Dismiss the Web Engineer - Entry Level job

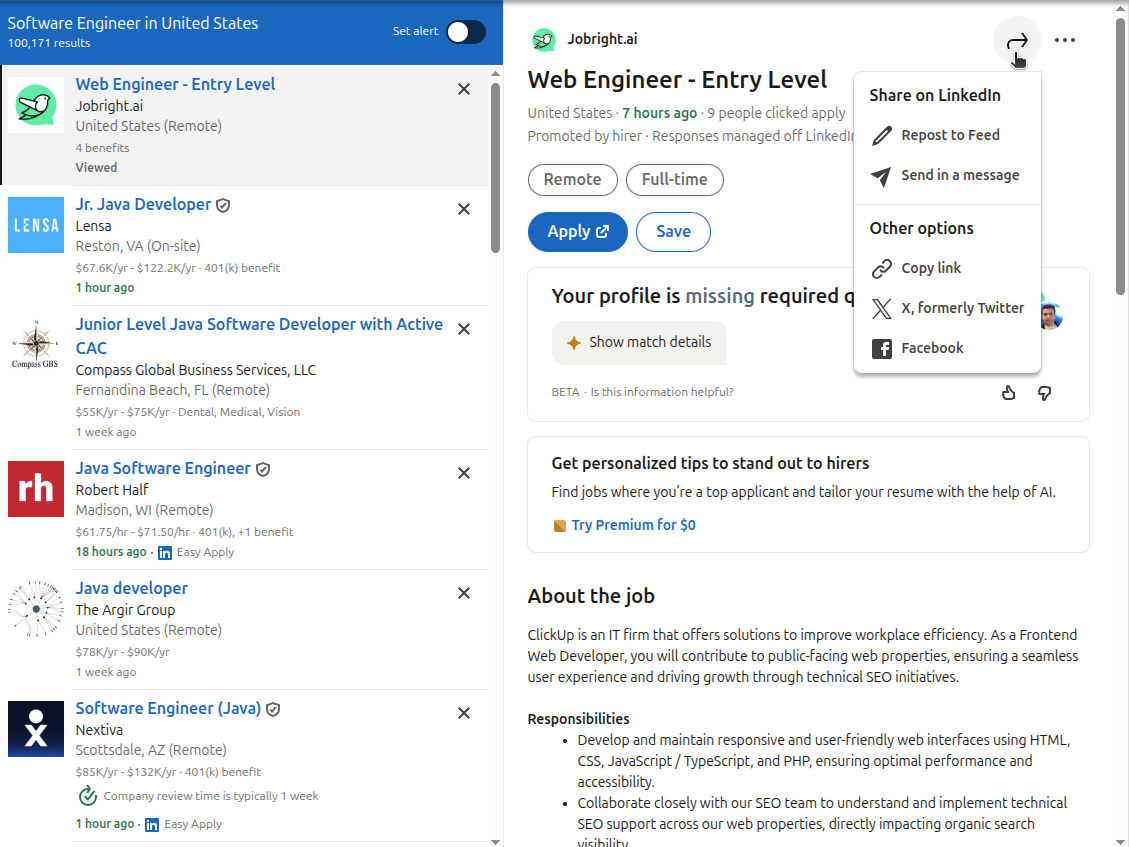(x=464, y=89)
